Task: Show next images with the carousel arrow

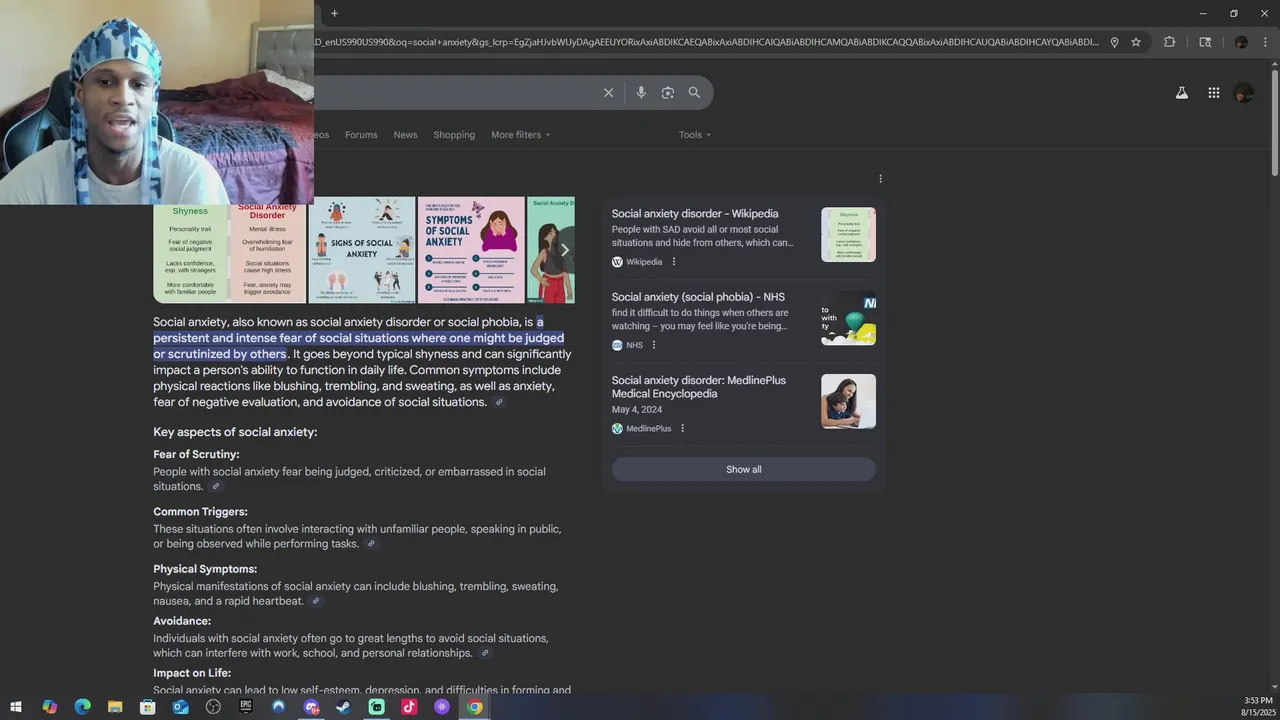Action: (564, 250)
